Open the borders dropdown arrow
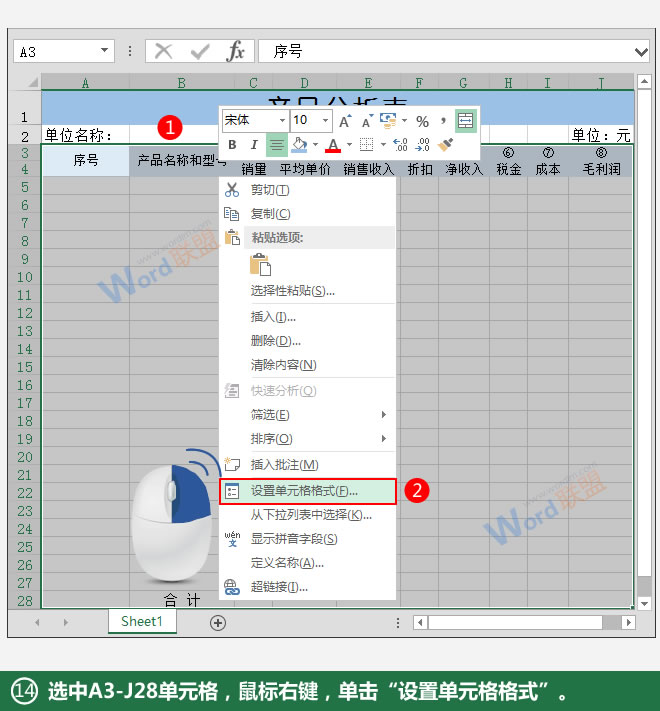The image size is (660, 711). coord(383,145)
